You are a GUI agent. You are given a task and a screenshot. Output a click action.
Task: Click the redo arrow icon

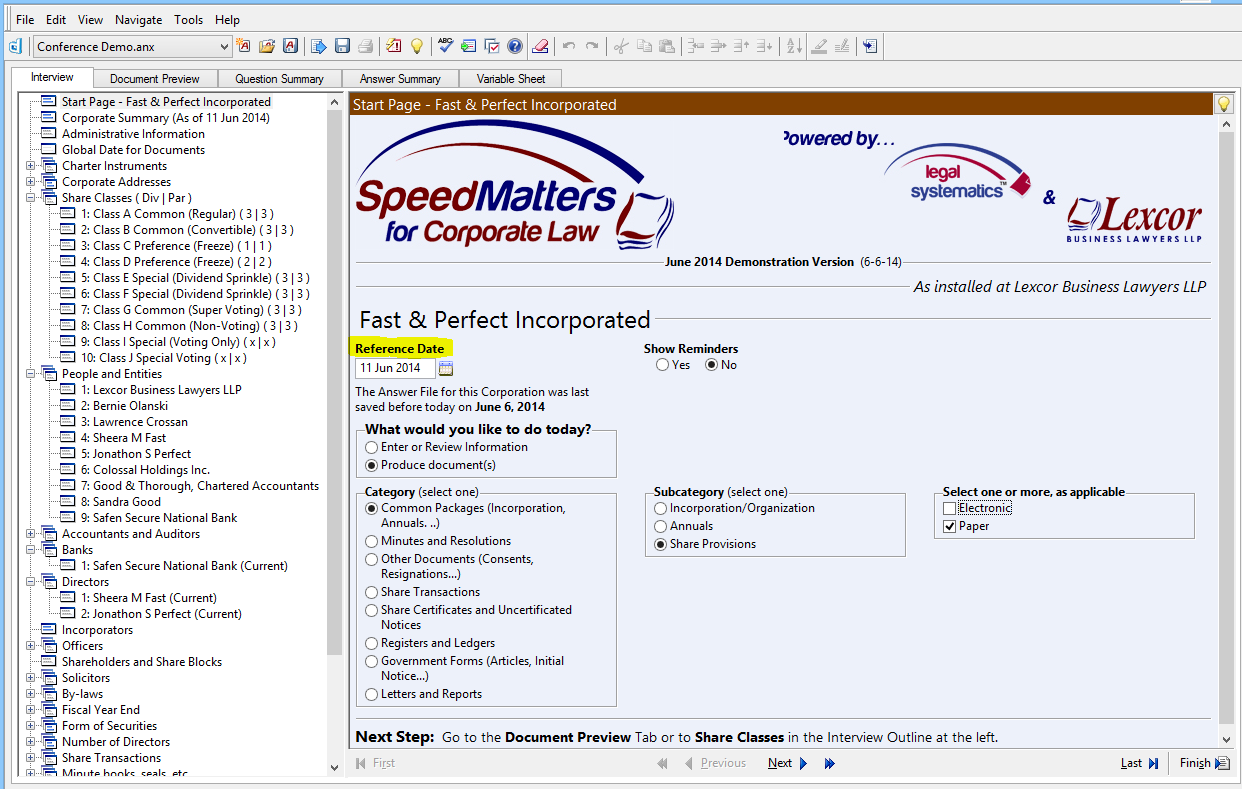point(592,46)
